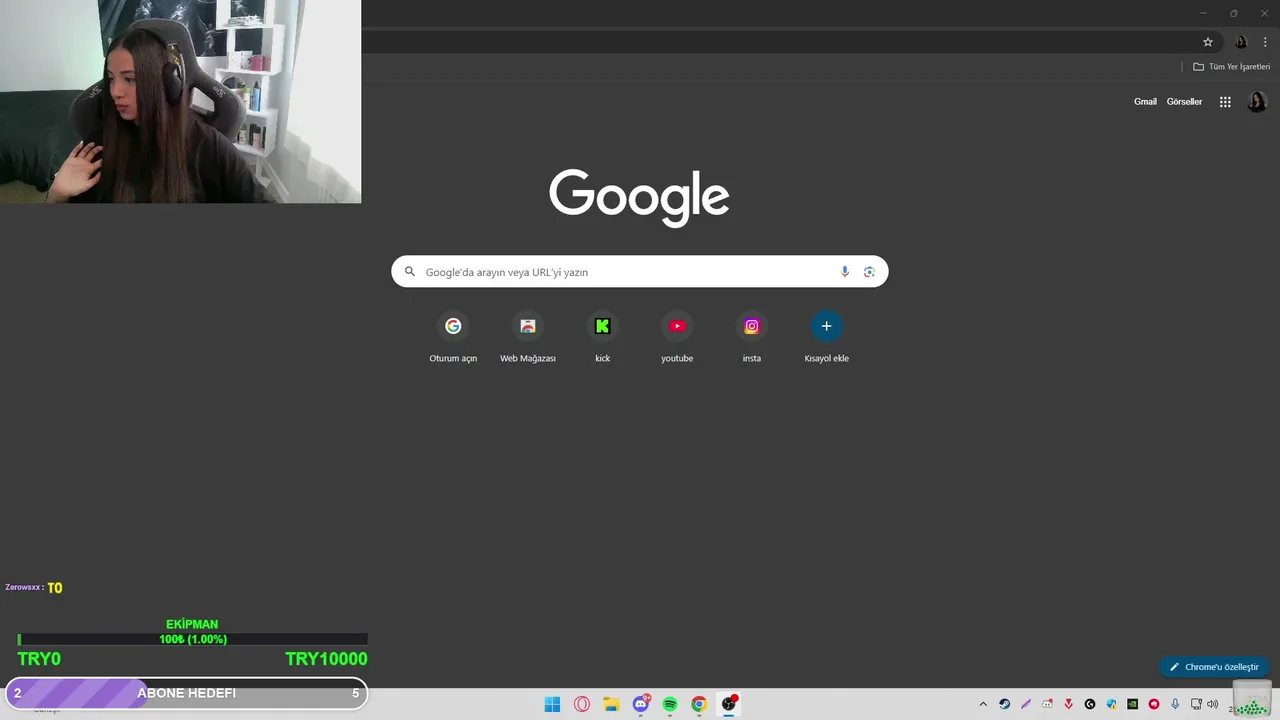
Task: Search by image with Google Lens icon
Action: 869,272
